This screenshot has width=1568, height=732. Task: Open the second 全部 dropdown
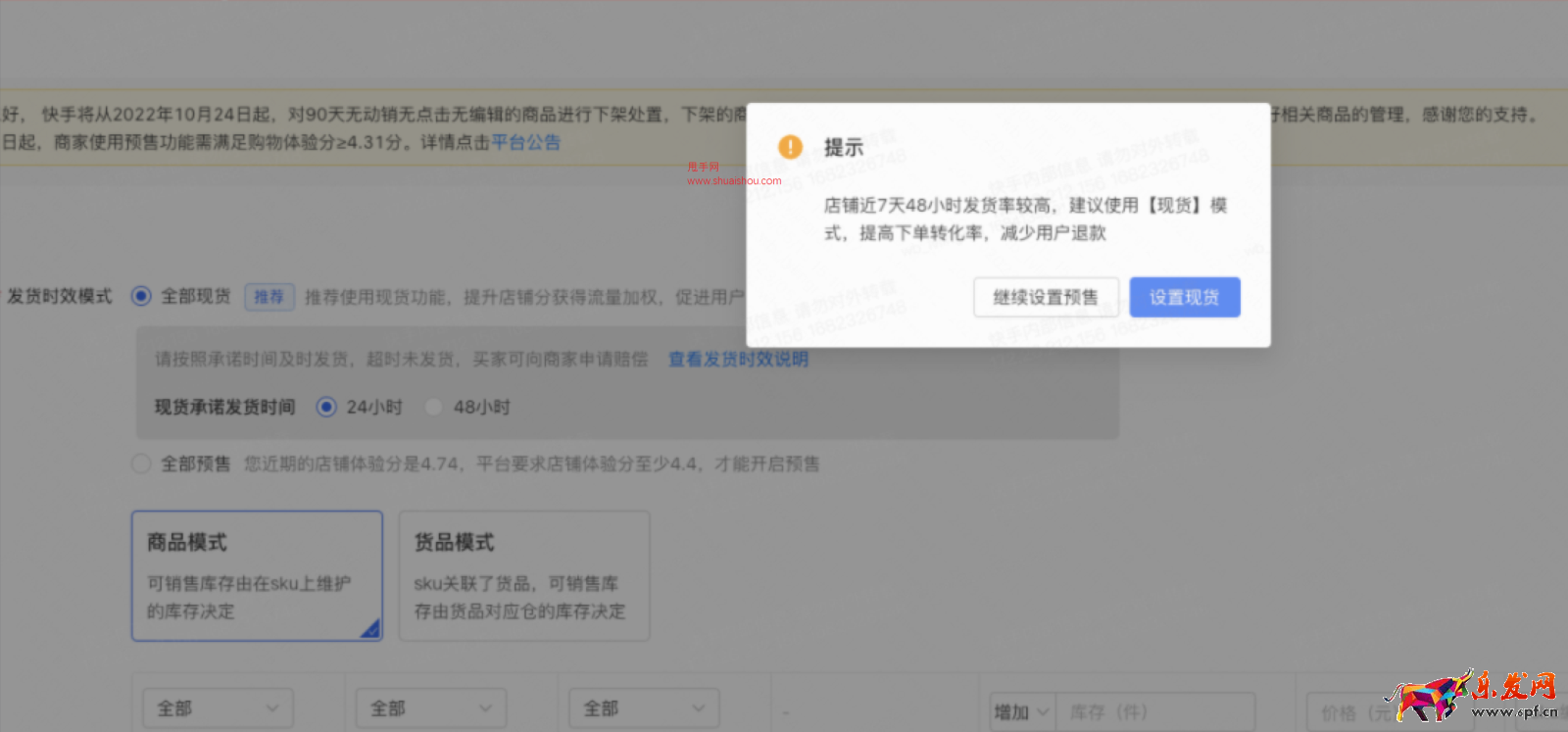431,708
